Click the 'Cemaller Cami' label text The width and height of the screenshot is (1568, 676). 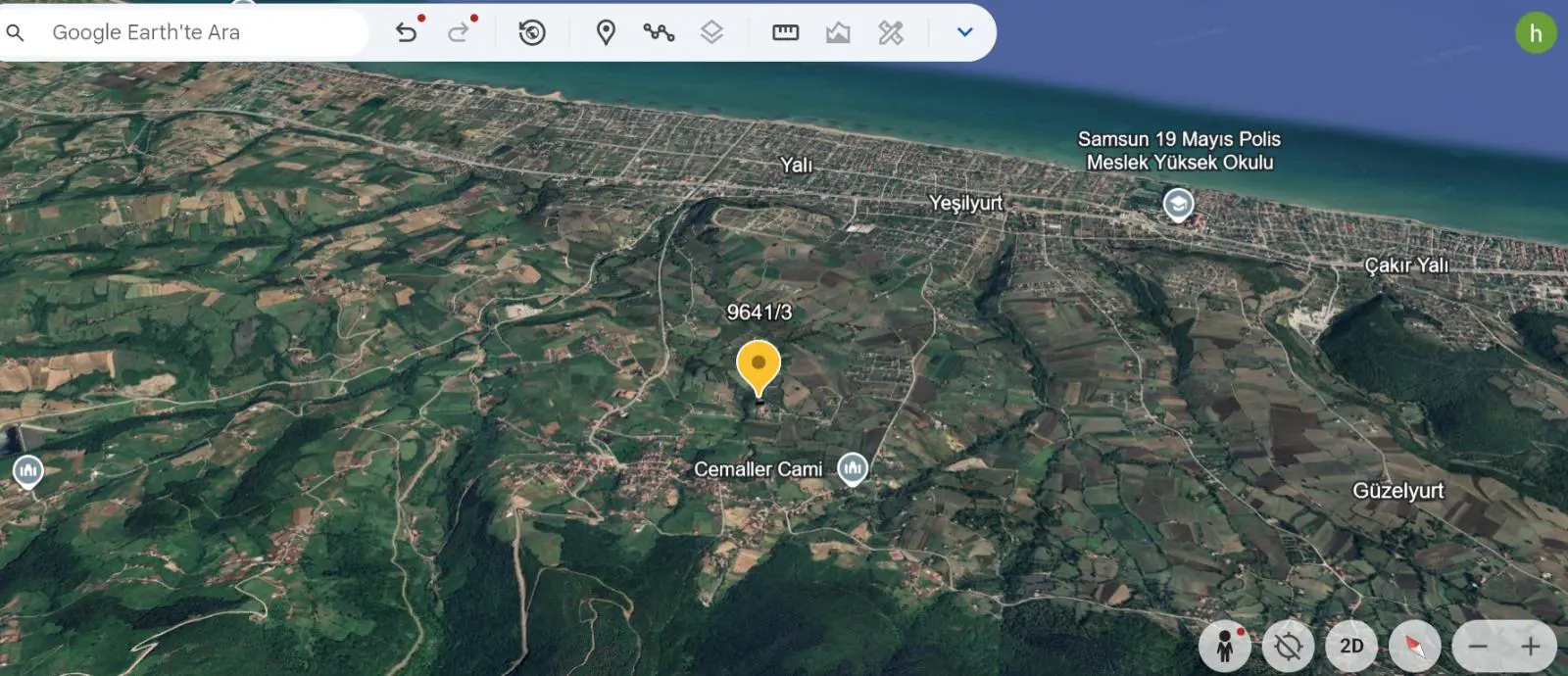[x=759, y=469]
